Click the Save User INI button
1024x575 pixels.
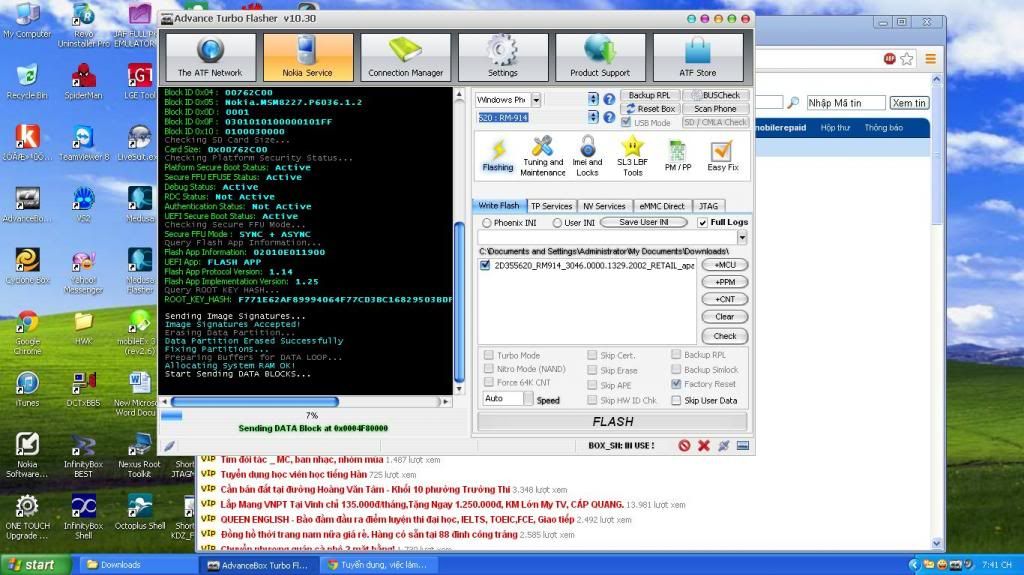pyautogui.click(x=644, y=222)
